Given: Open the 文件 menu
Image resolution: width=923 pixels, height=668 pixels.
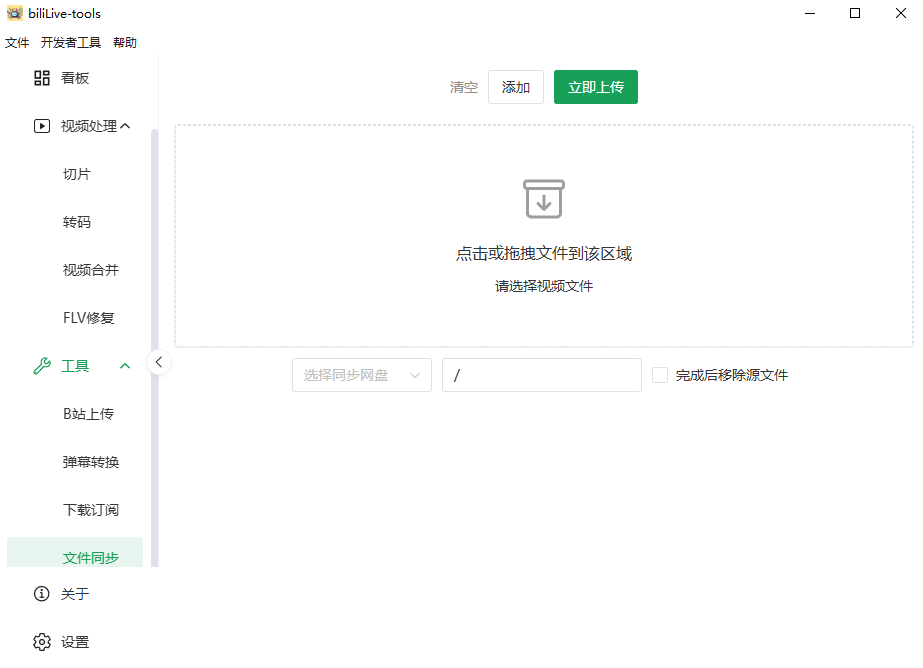Looking at the screenshot, I should (17, 42).
